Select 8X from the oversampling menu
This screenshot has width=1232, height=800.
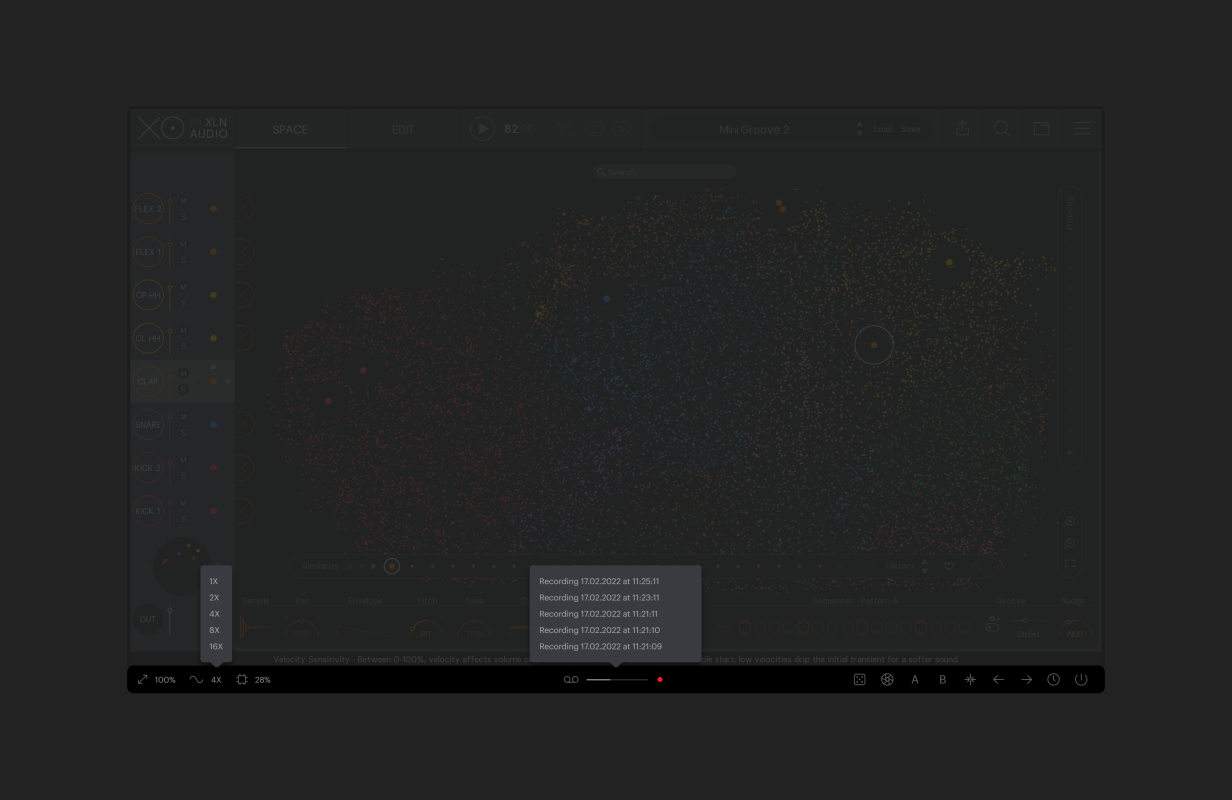click(214, 630)
